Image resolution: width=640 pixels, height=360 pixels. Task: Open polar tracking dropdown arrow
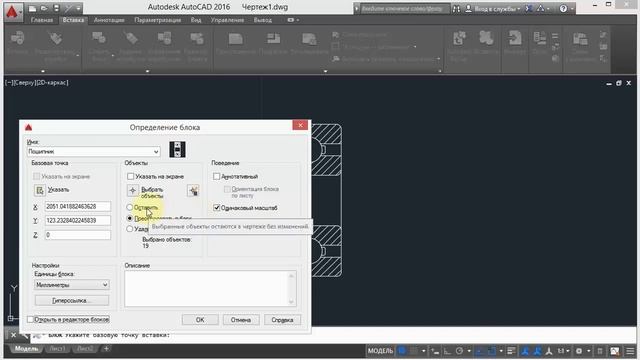click(x=469, y=351)
